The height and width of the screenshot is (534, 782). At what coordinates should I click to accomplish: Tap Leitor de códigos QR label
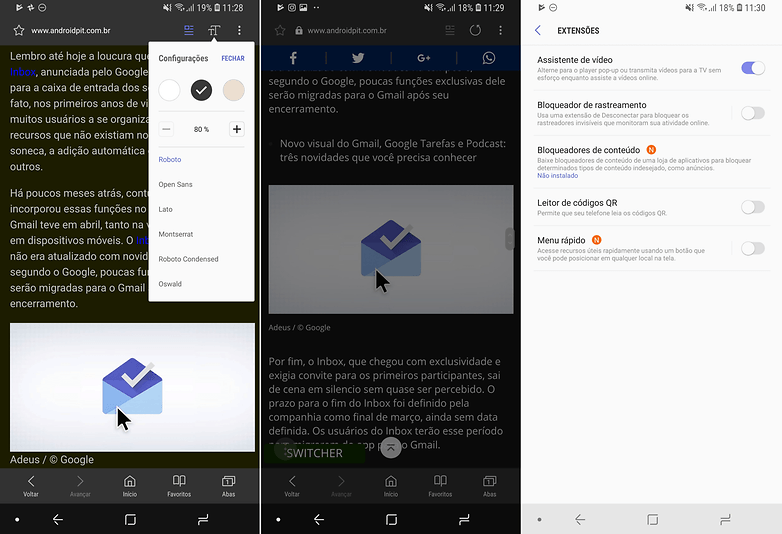pos(577,203)
